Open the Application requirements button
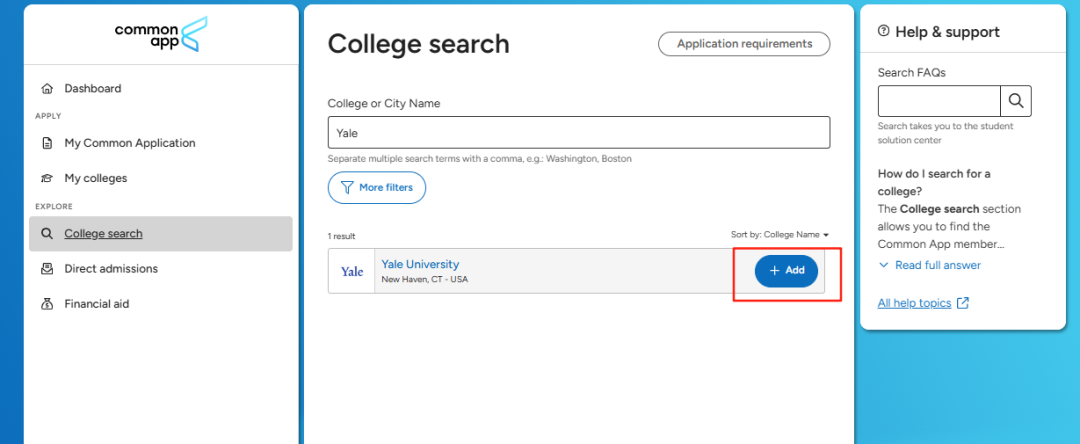The image size is (1080, 444). (x=743, y=44)
